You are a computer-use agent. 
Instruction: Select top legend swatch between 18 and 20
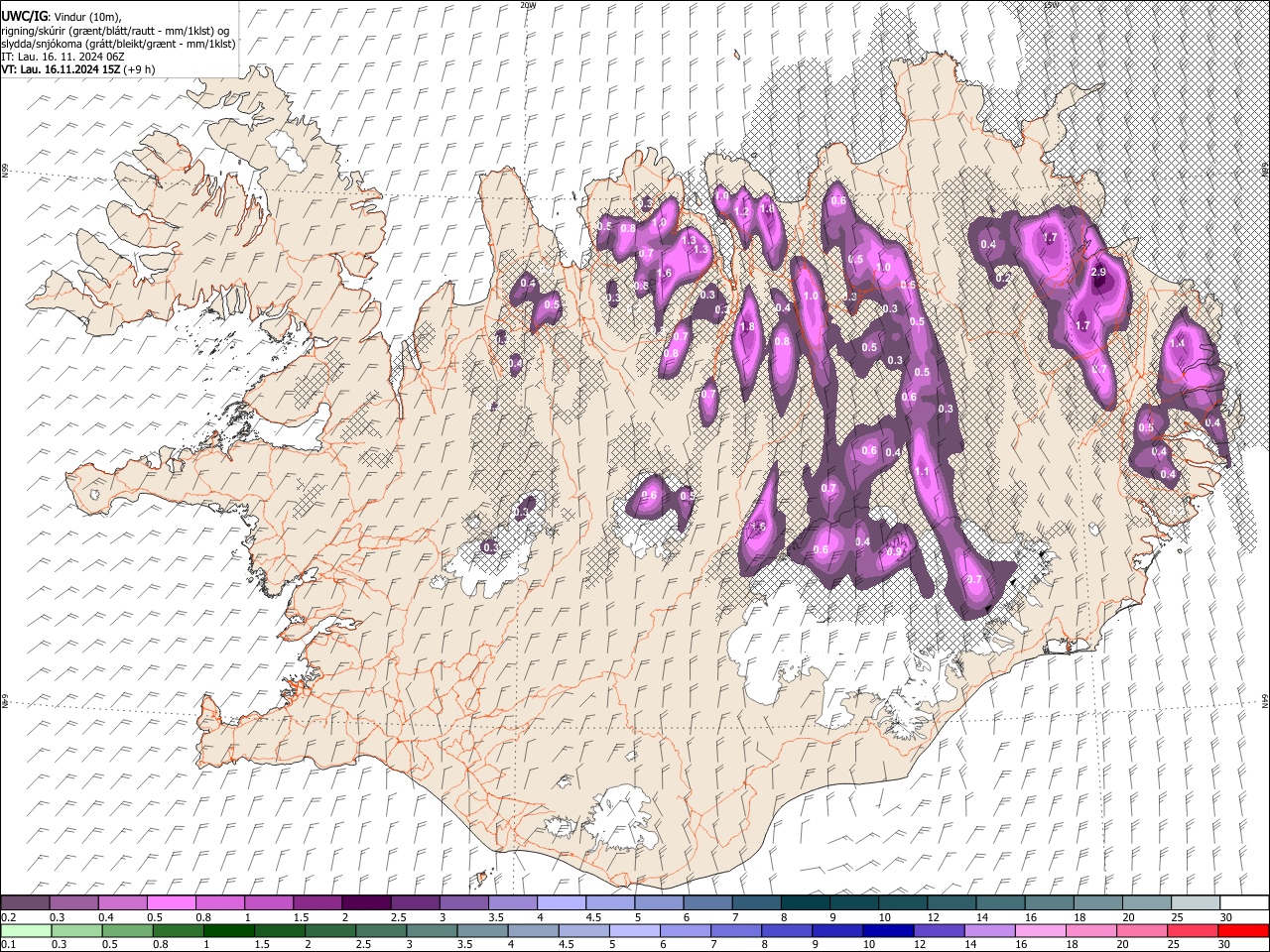tap(1097, 902)
